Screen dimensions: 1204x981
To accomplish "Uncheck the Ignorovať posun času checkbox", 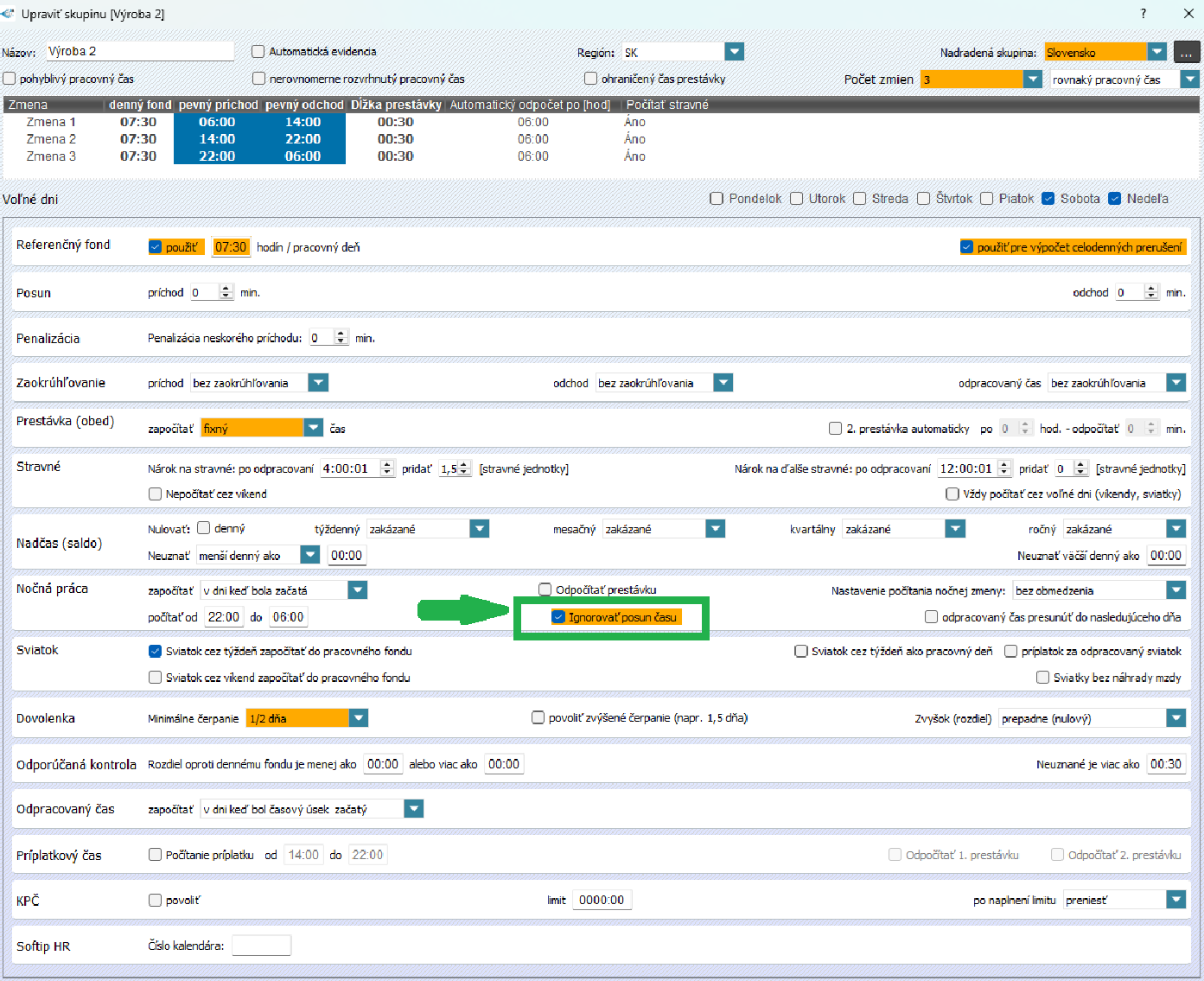I will [x=558, y=617].
